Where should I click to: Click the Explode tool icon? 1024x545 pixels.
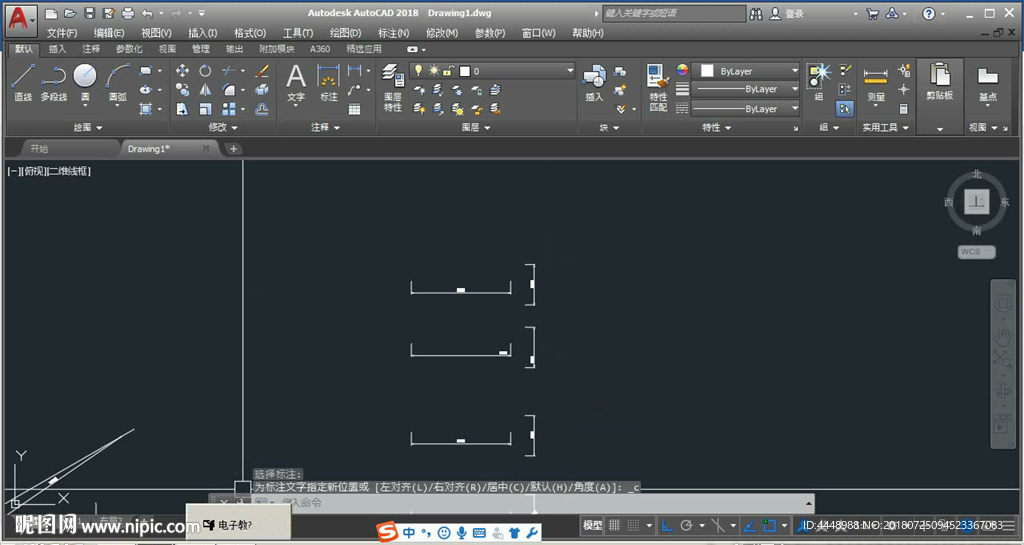(x=262, y=89)
